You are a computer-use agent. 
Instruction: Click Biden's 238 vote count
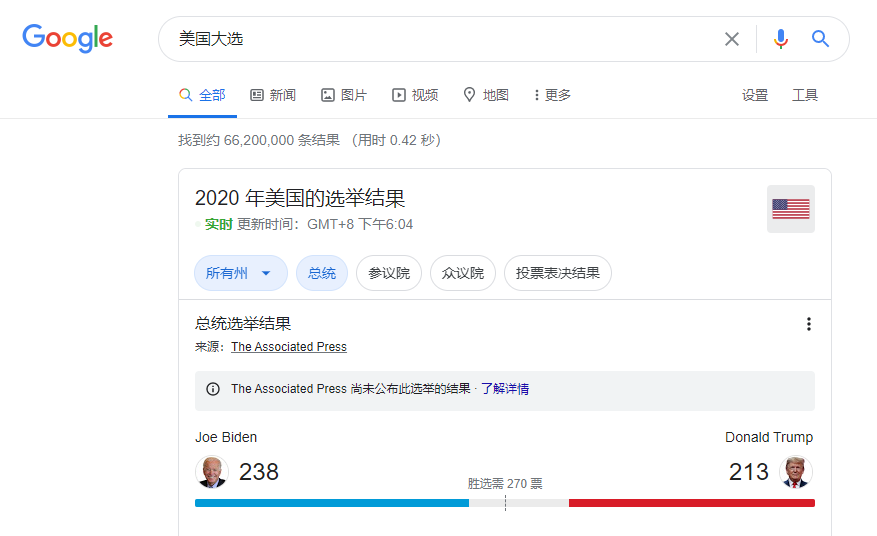click(x=258, y=472)
